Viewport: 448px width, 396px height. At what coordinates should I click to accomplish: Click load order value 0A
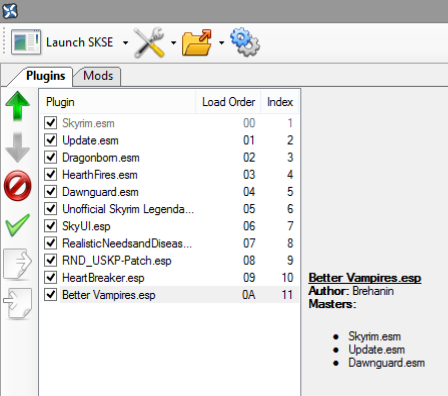249,295
